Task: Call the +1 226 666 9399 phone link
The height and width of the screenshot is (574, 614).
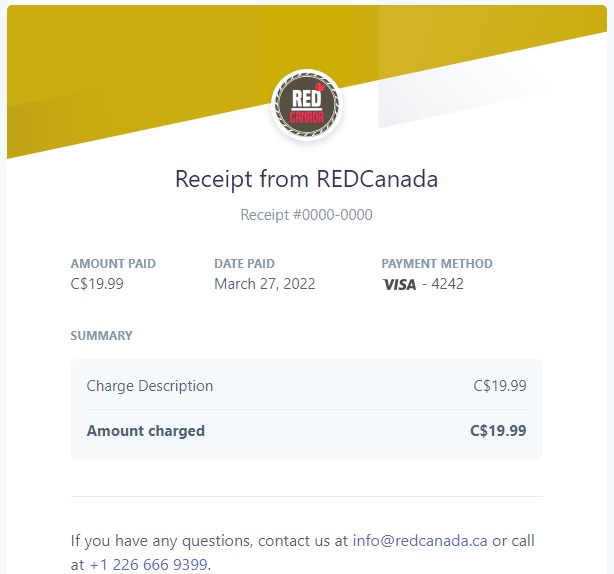Action: tap(149, 564)
